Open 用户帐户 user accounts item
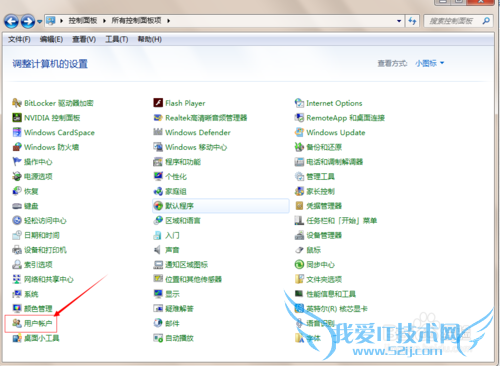 [x=32, y=323]
